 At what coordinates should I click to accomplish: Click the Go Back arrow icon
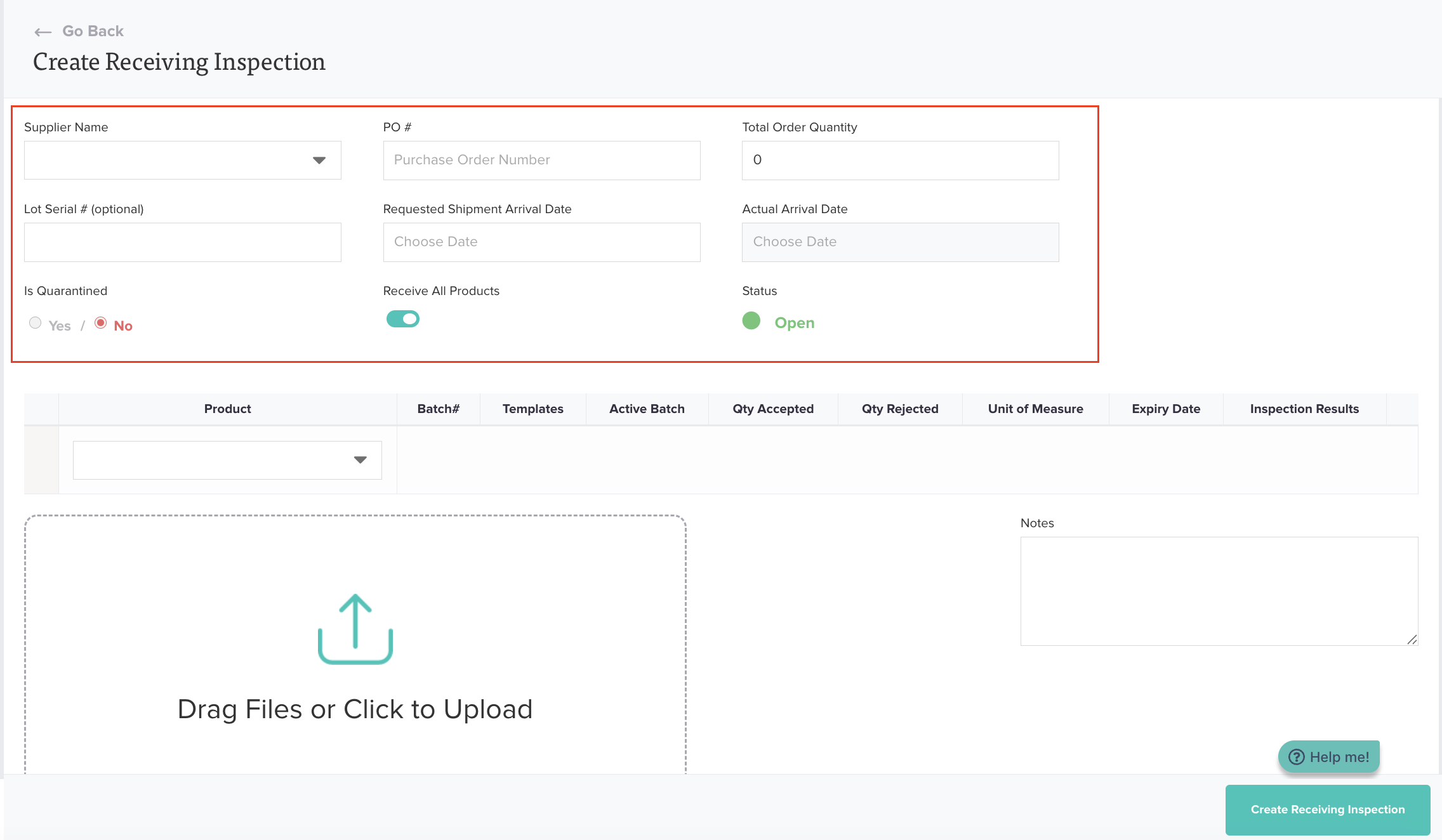pyautogui.click(x=43, y=32)
